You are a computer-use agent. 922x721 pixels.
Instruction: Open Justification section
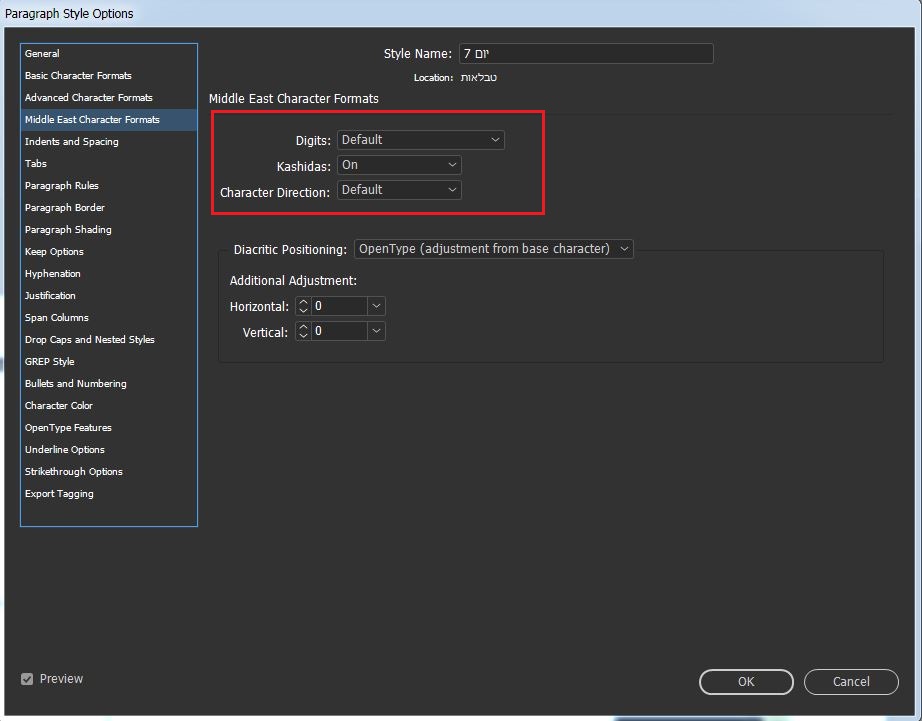[x=109, y=296]
